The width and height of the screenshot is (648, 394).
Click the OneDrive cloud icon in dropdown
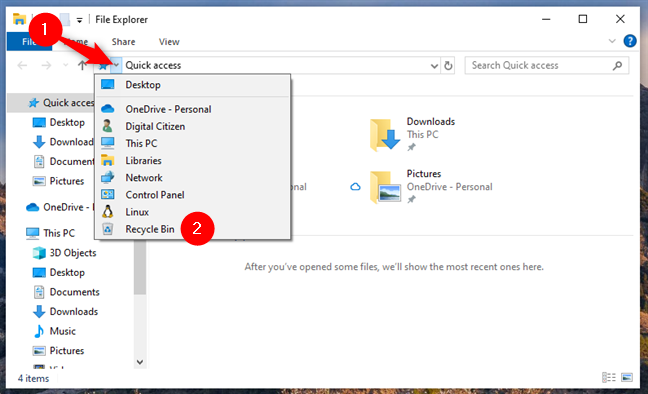(x=107, y=109)
